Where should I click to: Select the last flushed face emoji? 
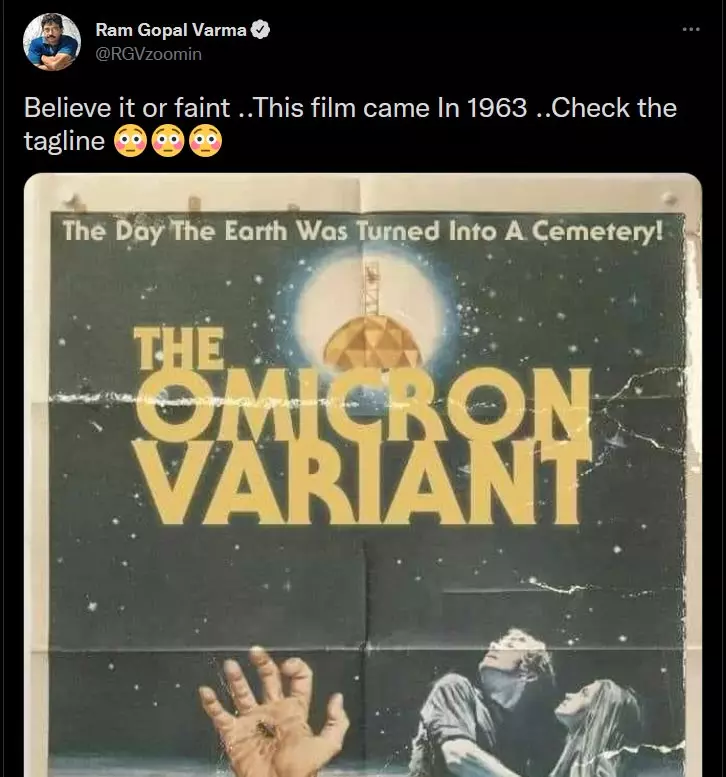(x=206, y=141)
